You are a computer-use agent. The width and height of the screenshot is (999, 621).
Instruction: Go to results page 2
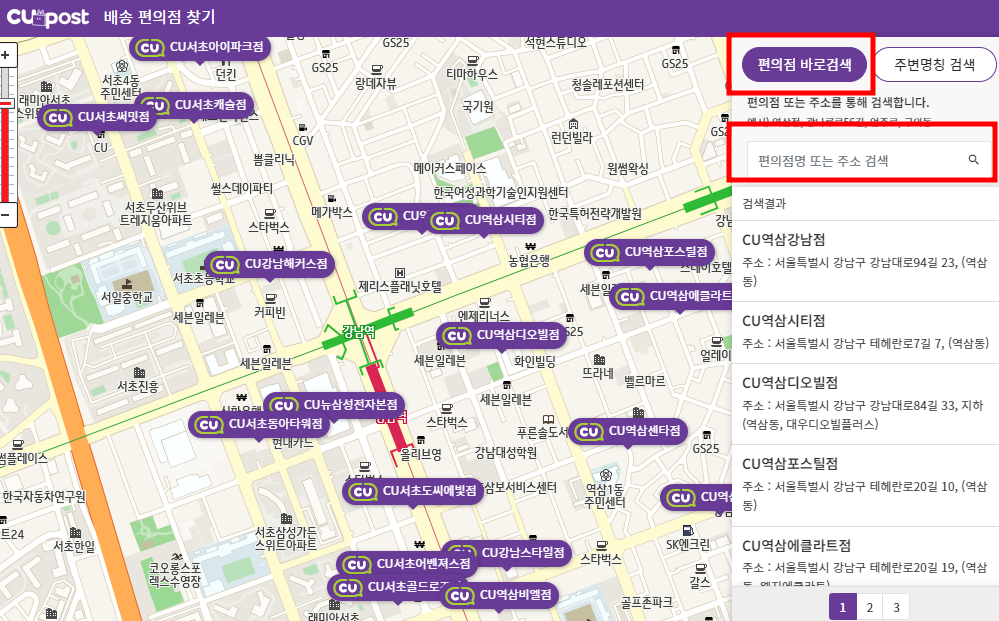[x=871, y=607]
